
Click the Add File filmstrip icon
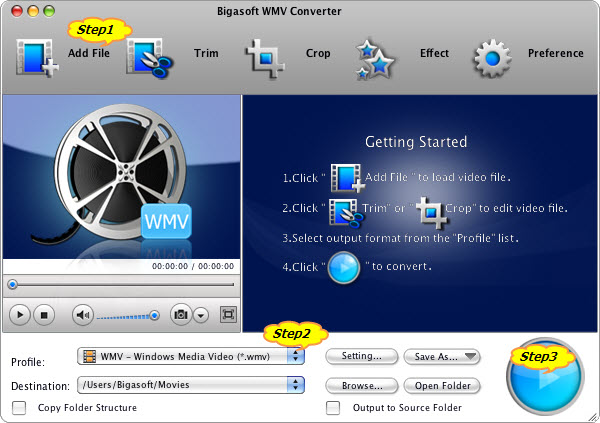click(x=37, y=58)
